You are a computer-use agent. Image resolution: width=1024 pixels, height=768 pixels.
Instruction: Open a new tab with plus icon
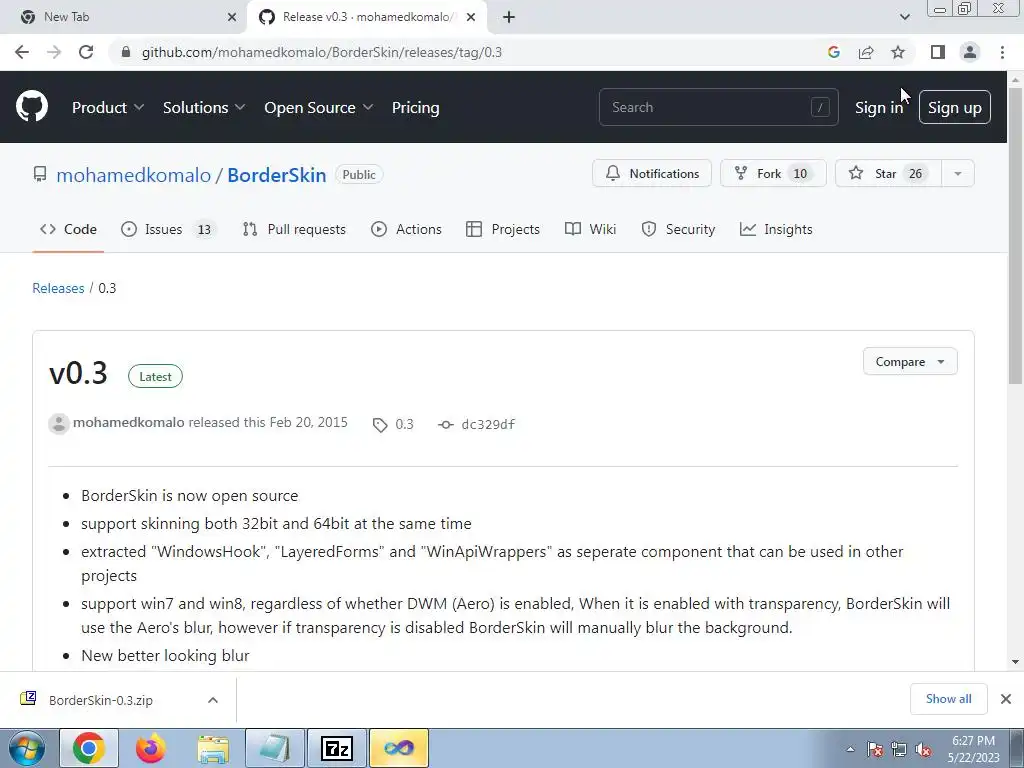pos(509,17)
